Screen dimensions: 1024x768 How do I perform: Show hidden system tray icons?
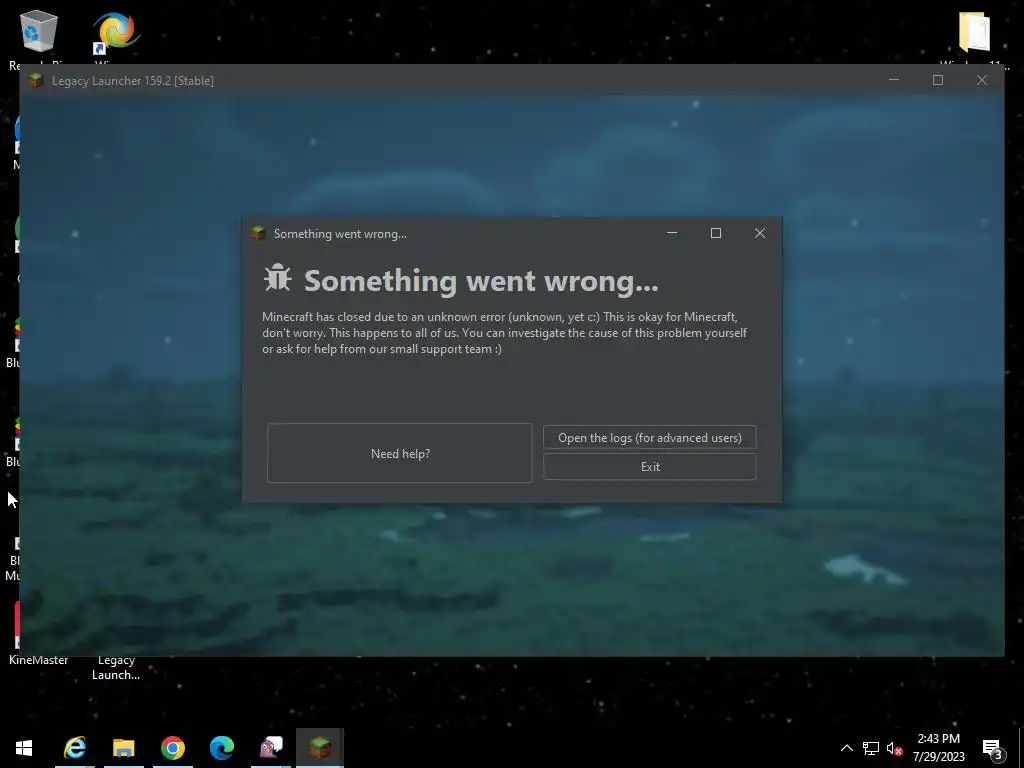point(846,748)
